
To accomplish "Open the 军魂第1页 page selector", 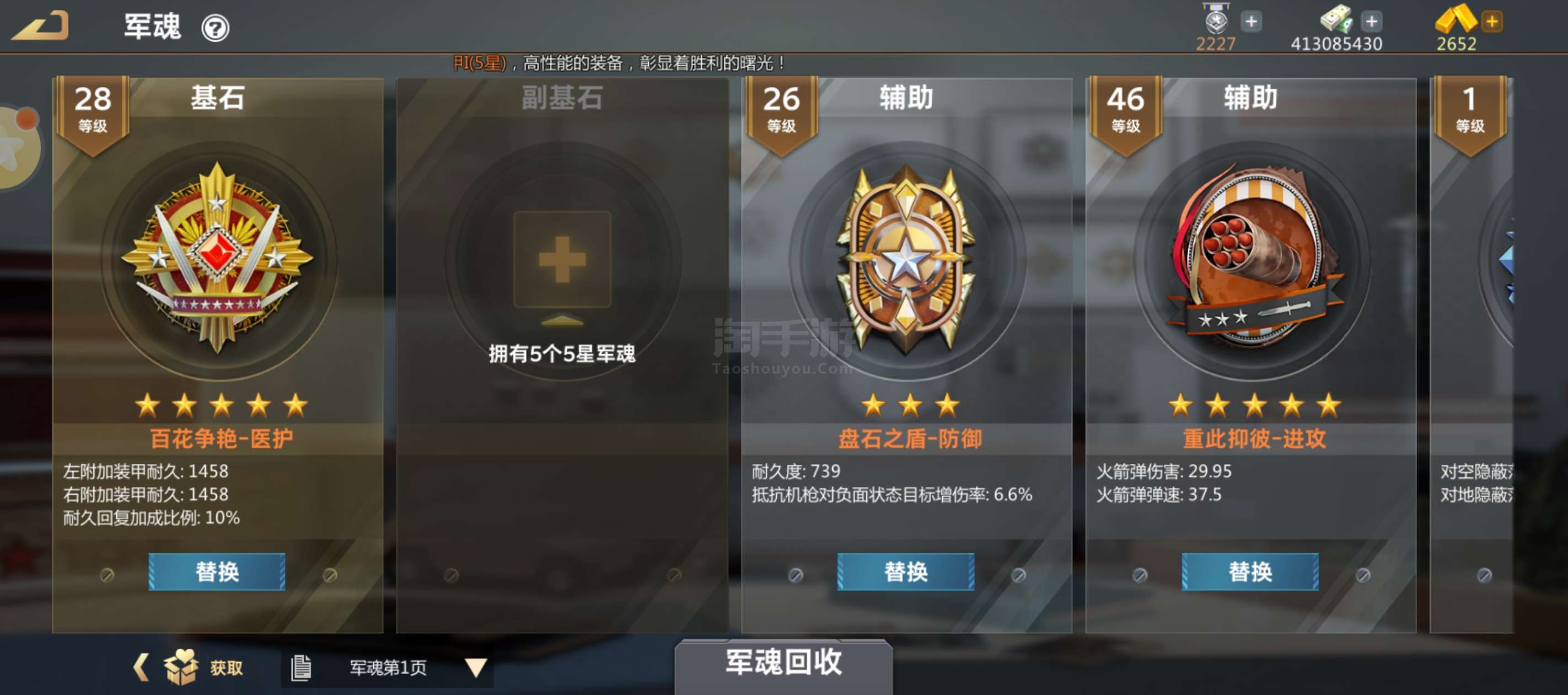I will [387, 667].
